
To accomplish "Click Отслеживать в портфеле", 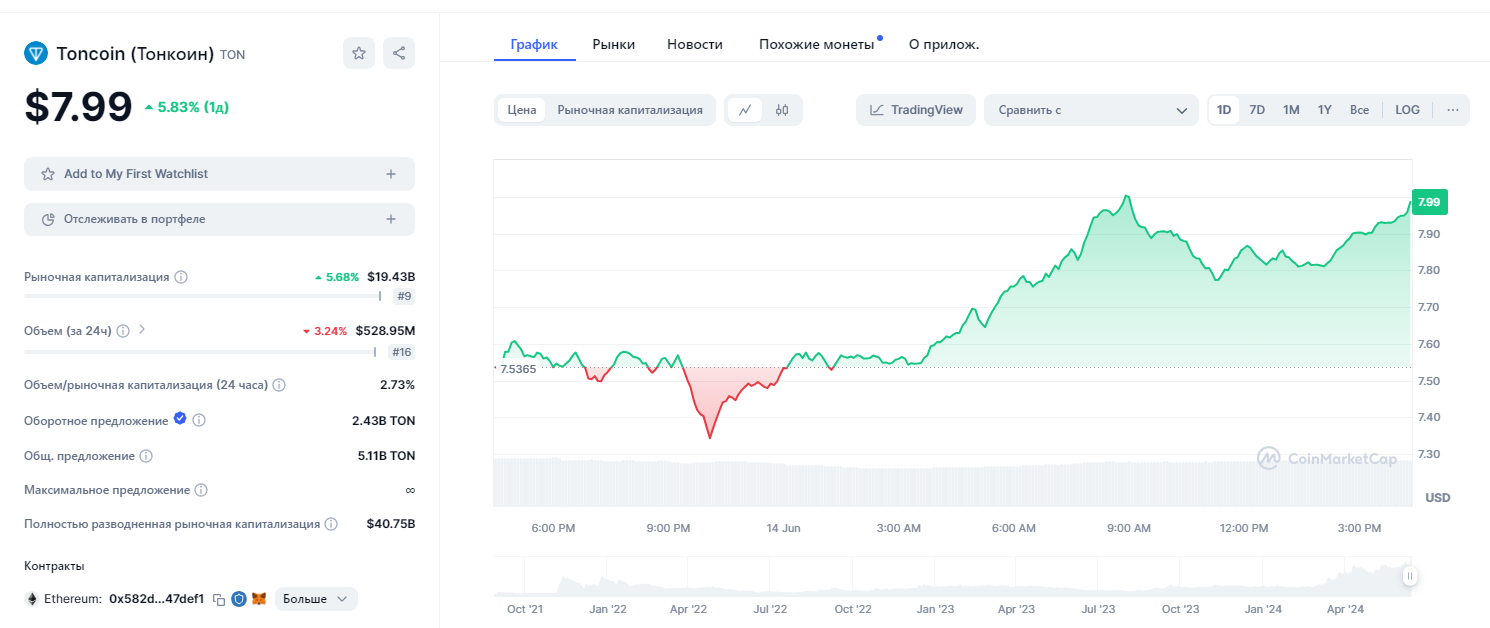I will tap(219, 219).
